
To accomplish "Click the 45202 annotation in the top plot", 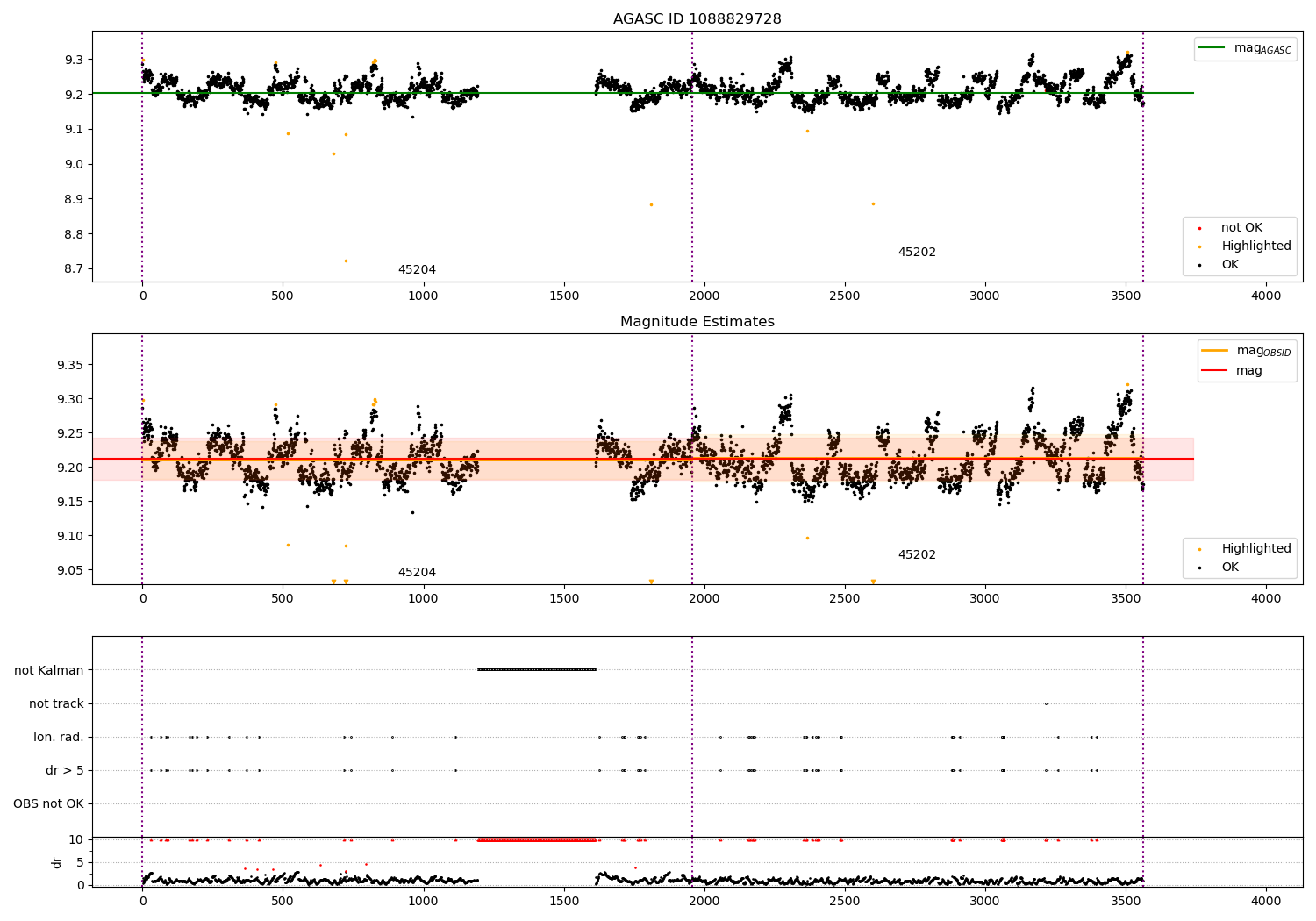I will pos(917,253).
